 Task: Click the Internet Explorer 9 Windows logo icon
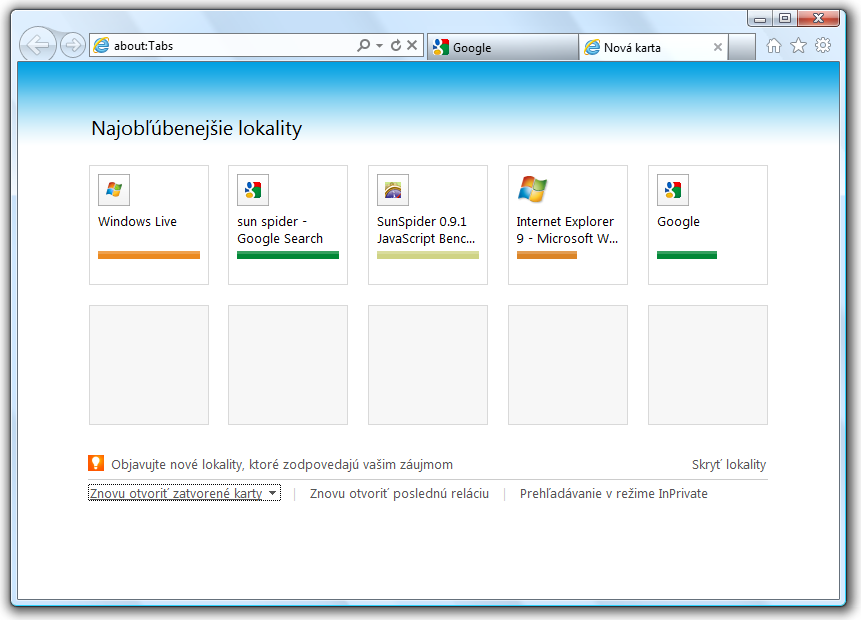[x=533, y=189]
